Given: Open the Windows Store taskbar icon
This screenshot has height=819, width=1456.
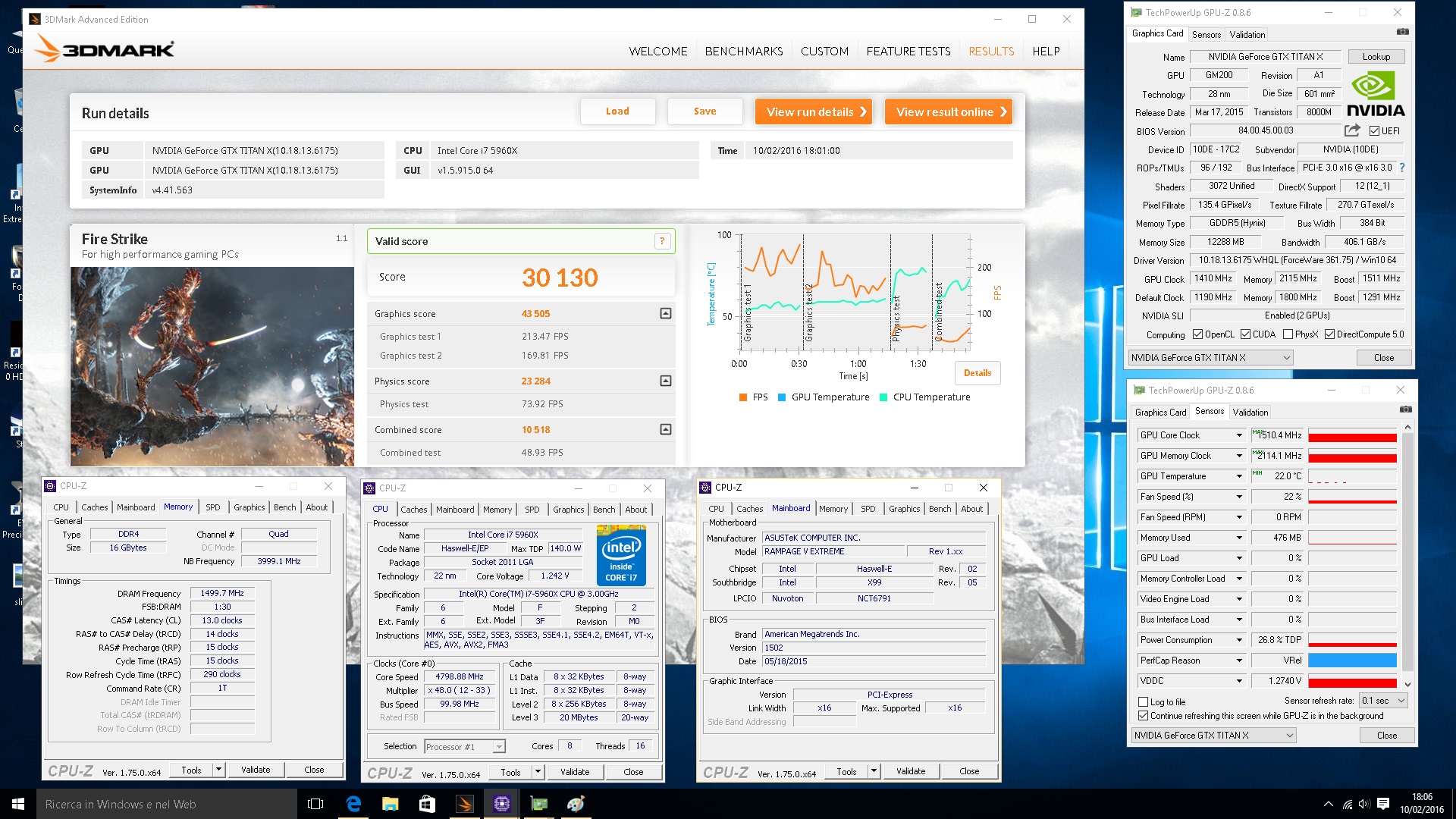Looking at the screenshot, I should tap(427, 804).
